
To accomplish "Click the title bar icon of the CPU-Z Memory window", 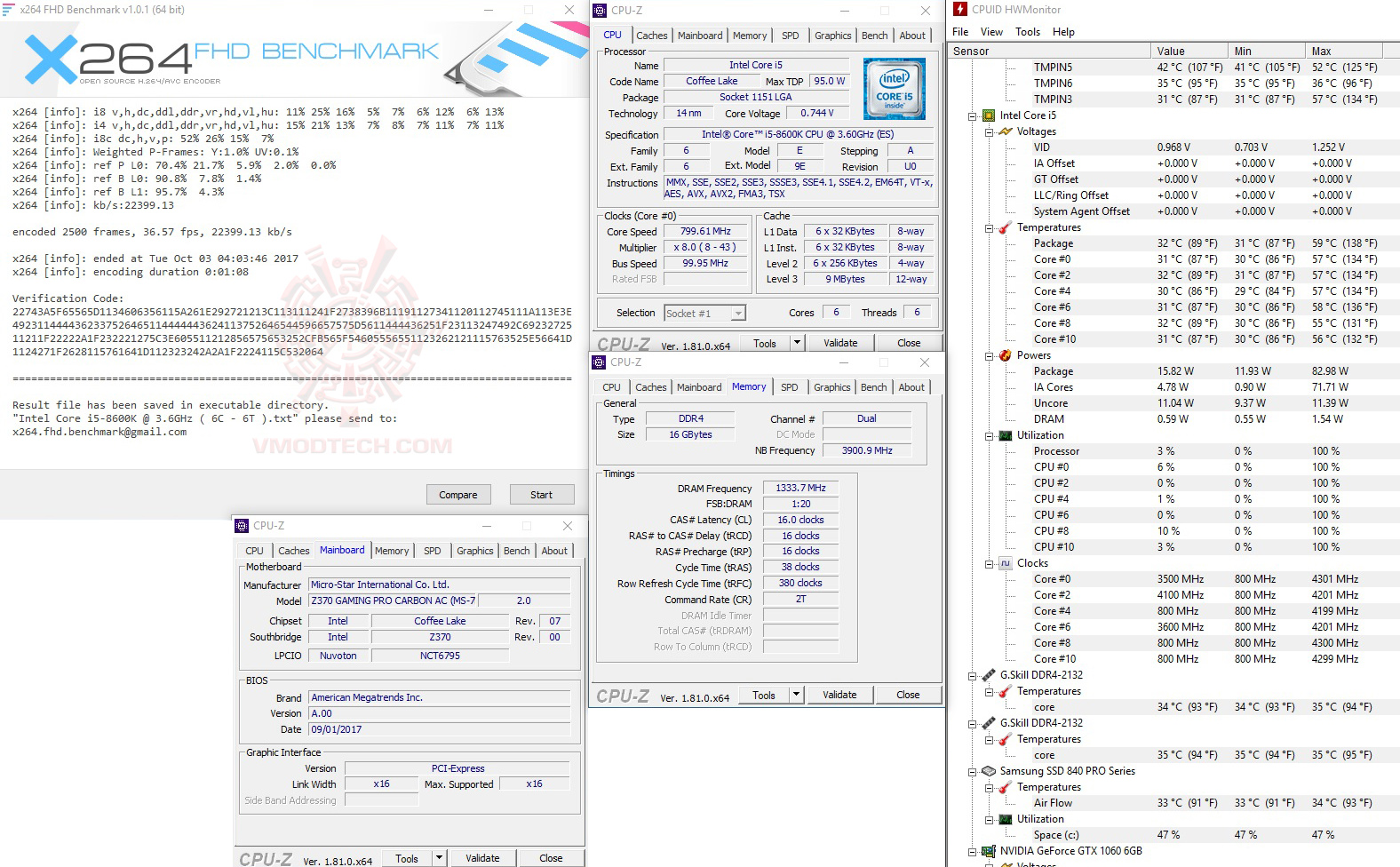I will (599, 362).
